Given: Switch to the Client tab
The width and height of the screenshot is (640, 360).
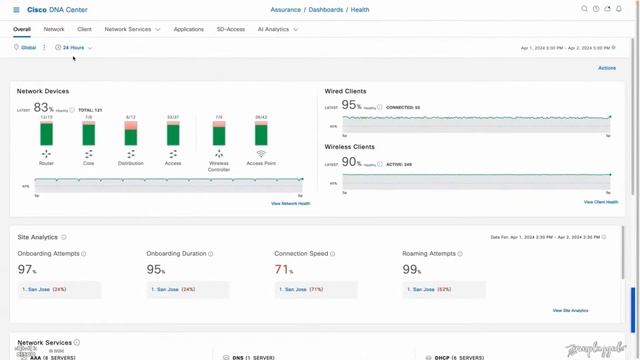Looking at the screenshot, I should 84,29.
